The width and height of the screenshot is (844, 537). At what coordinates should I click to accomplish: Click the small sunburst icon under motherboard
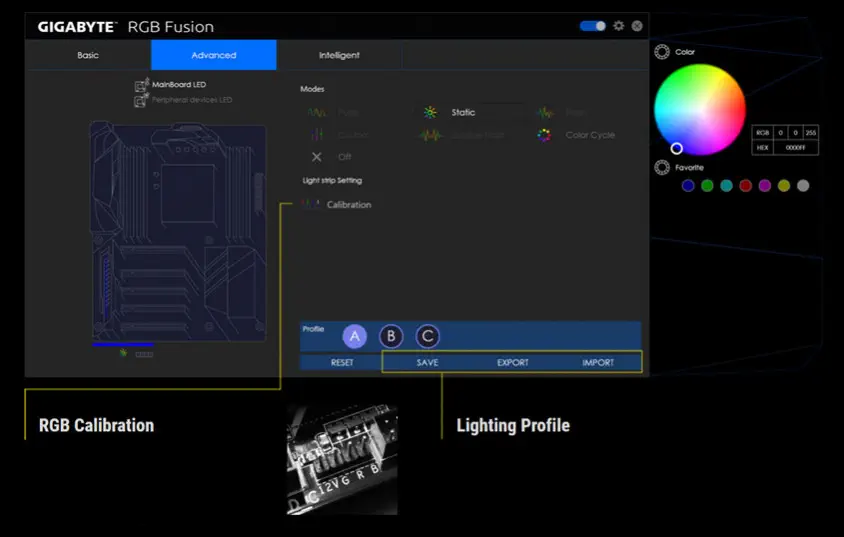click(123, 353)
